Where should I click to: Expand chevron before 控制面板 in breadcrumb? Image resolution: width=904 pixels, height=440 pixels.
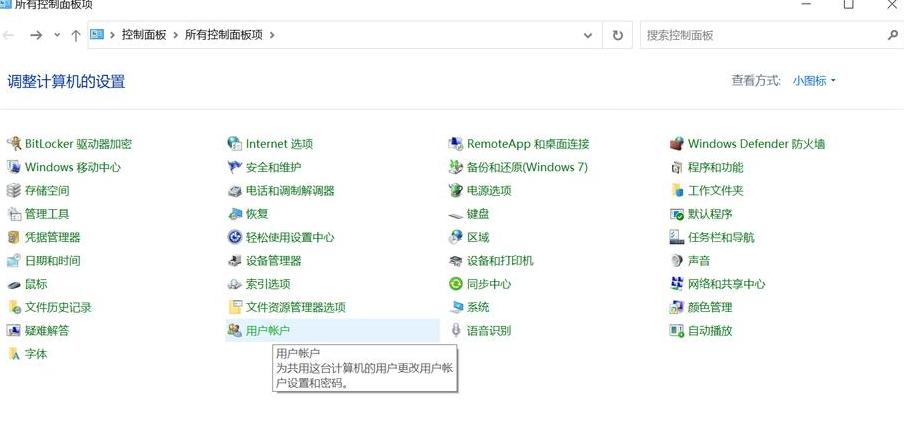(x=112, y=35)
